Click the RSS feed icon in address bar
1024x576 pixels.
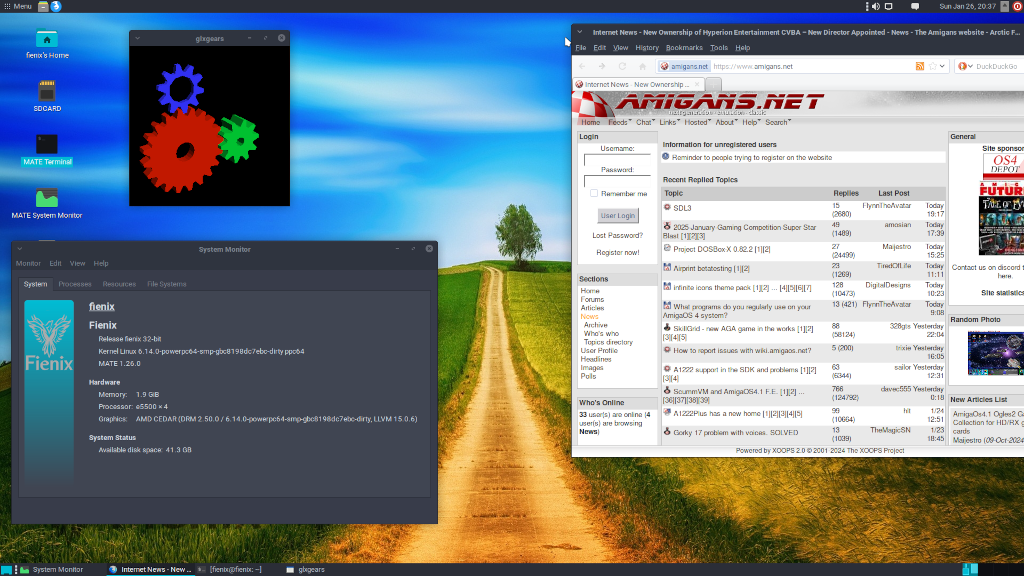click(x=920, y=66)
